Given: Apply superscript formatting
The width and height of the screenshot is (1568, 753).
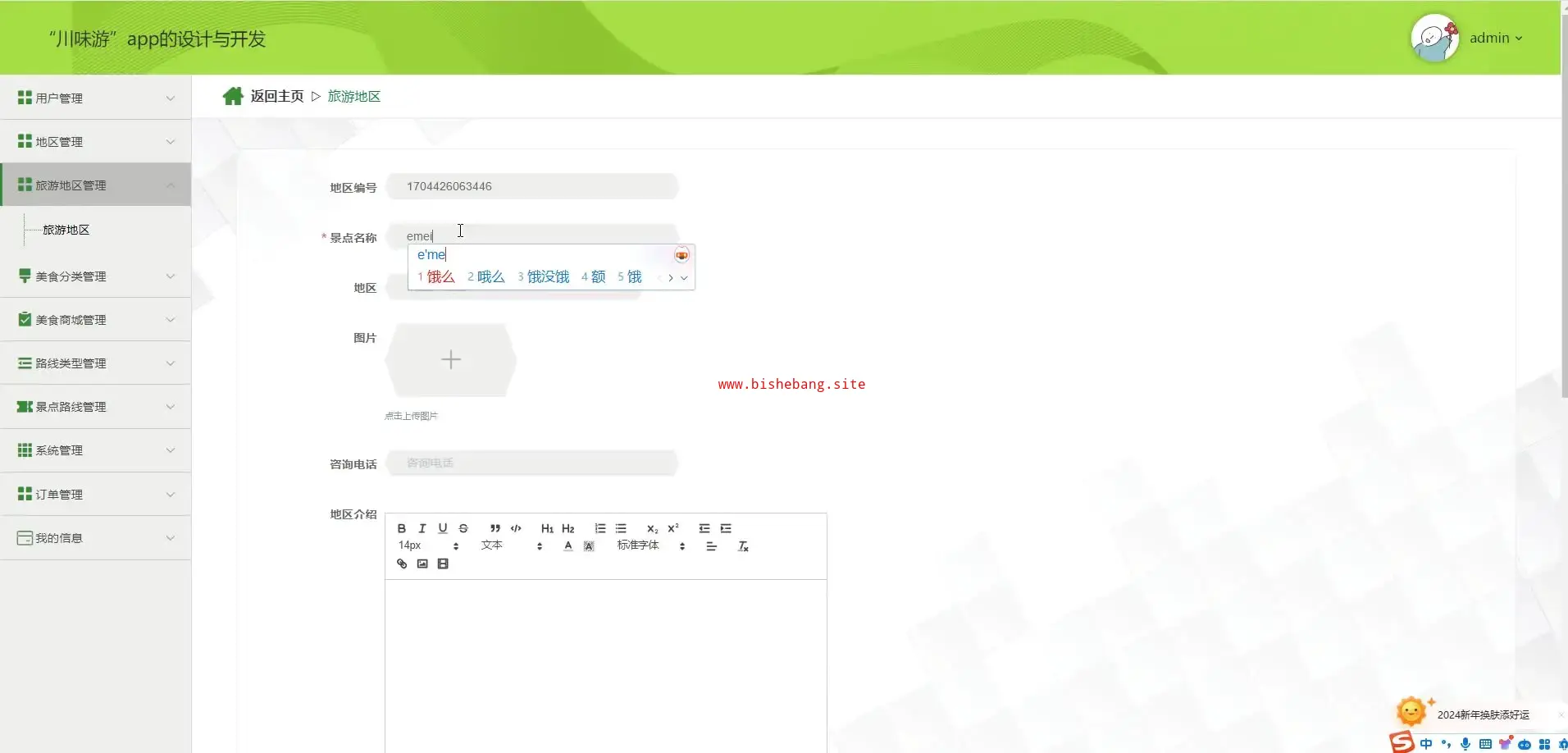Looking at the screenshot, I should 673,528.
